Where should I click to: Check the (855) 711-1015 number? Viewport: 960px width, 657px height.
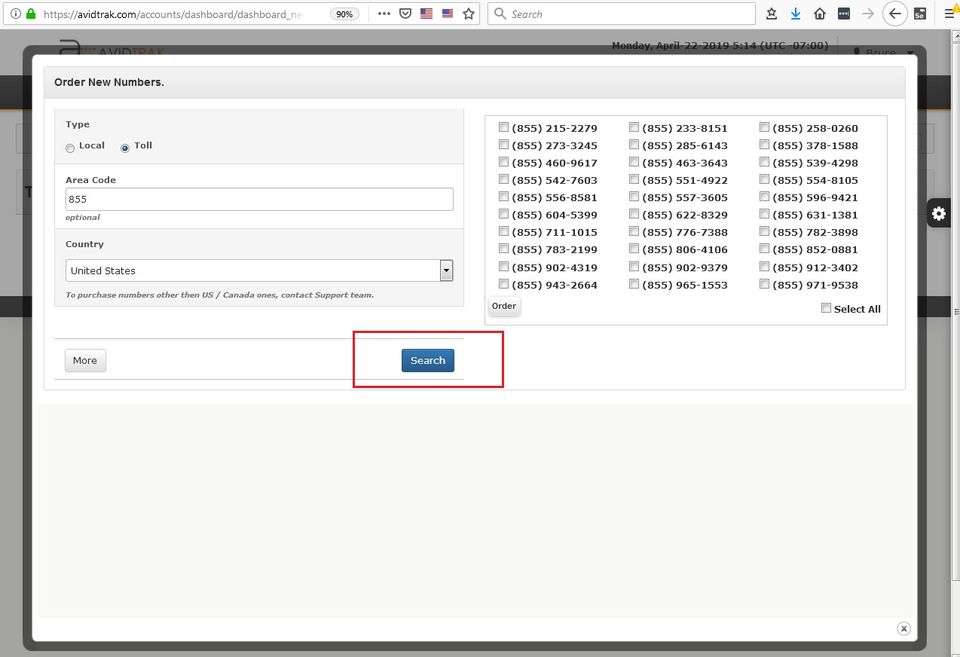[503, 231]
